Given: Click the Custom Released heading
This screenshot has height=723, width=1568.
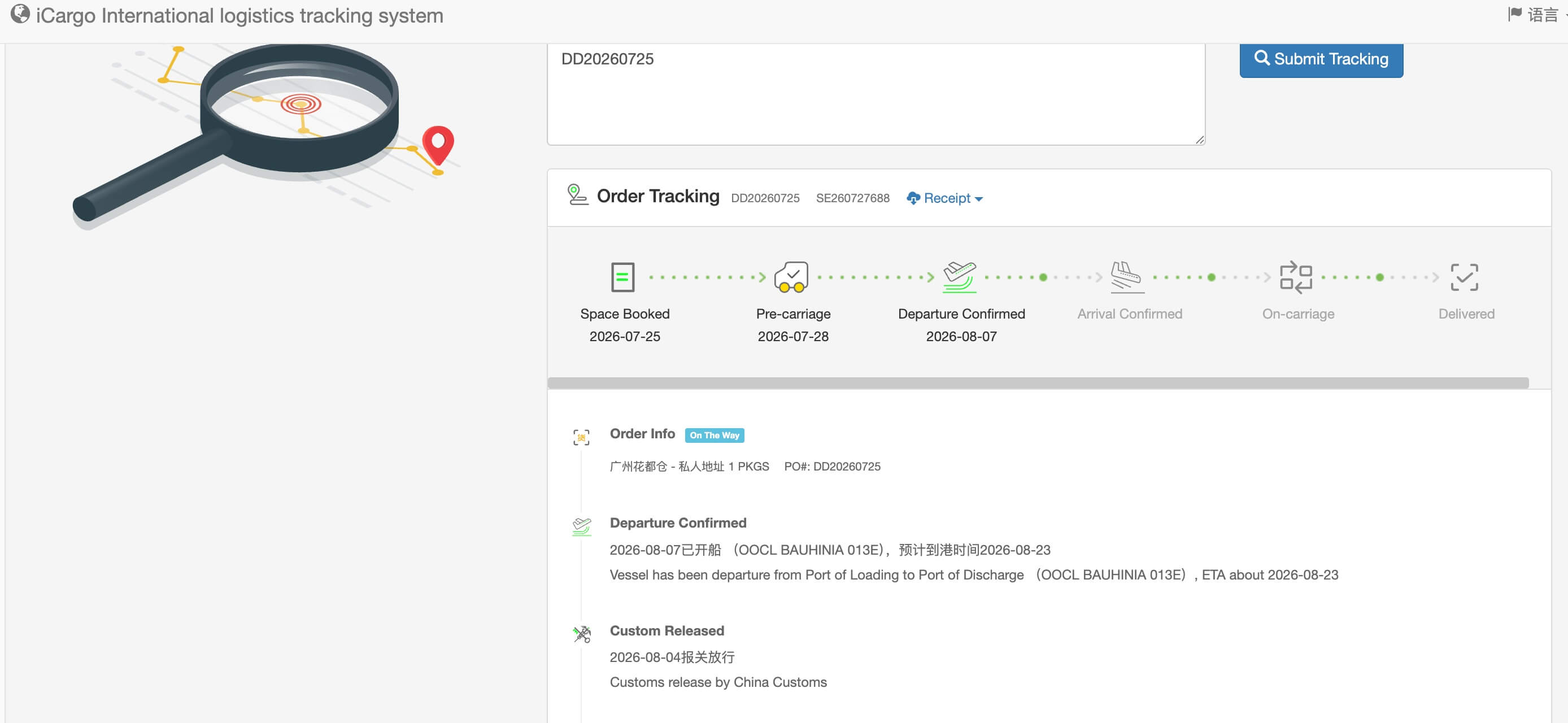Looking at the screenshot, I should 667,630.
